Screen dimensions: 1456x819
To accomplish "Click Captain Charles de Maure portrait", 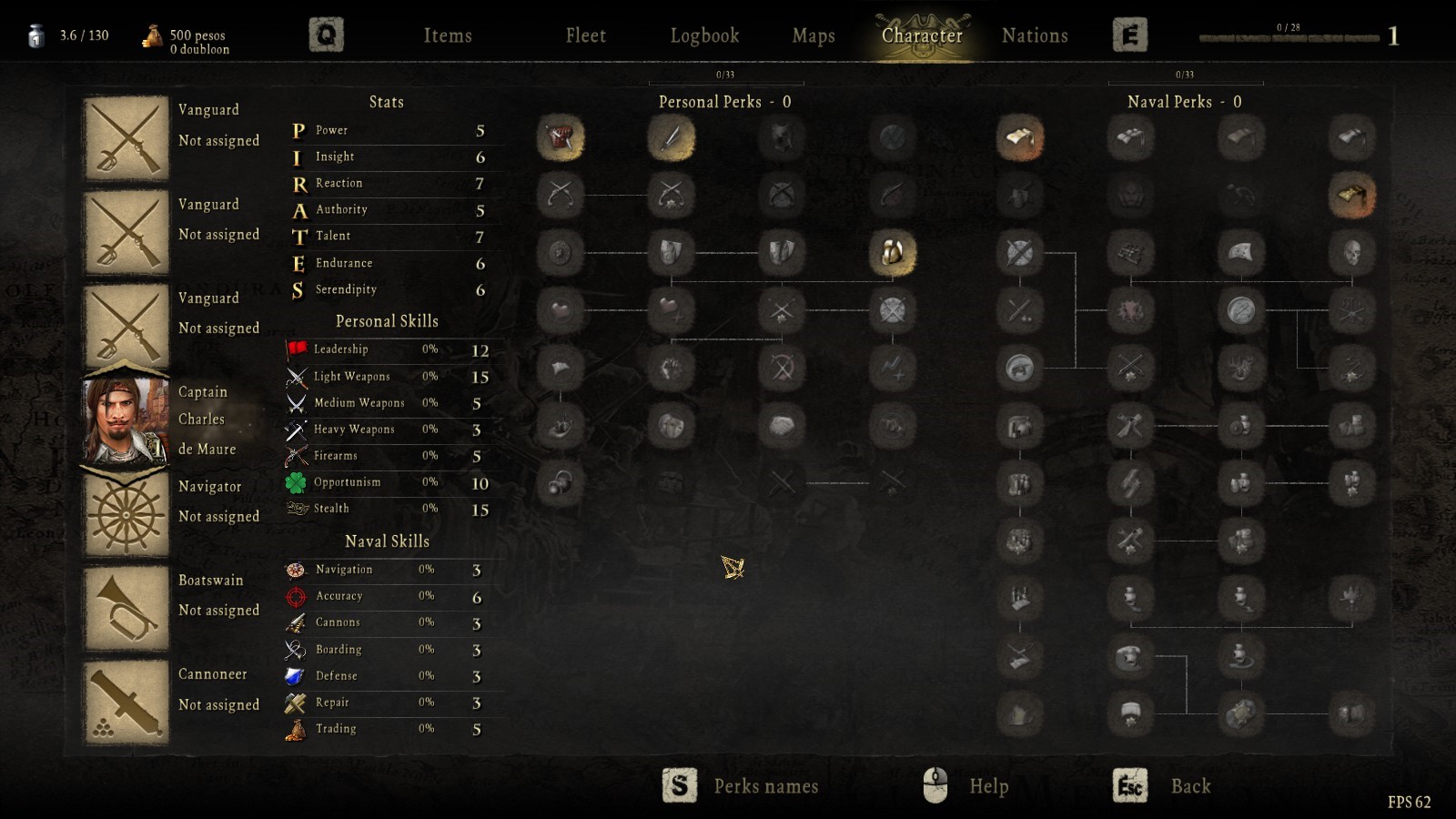I will tap(126, 420).
